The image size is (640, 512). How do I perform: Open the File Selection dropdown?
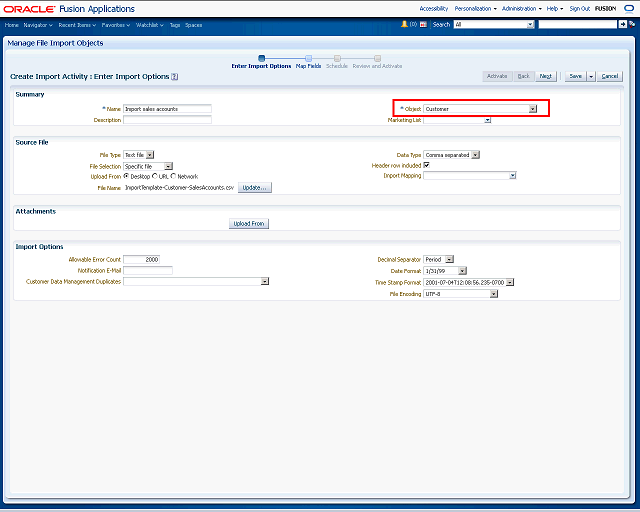coord(168,166)
